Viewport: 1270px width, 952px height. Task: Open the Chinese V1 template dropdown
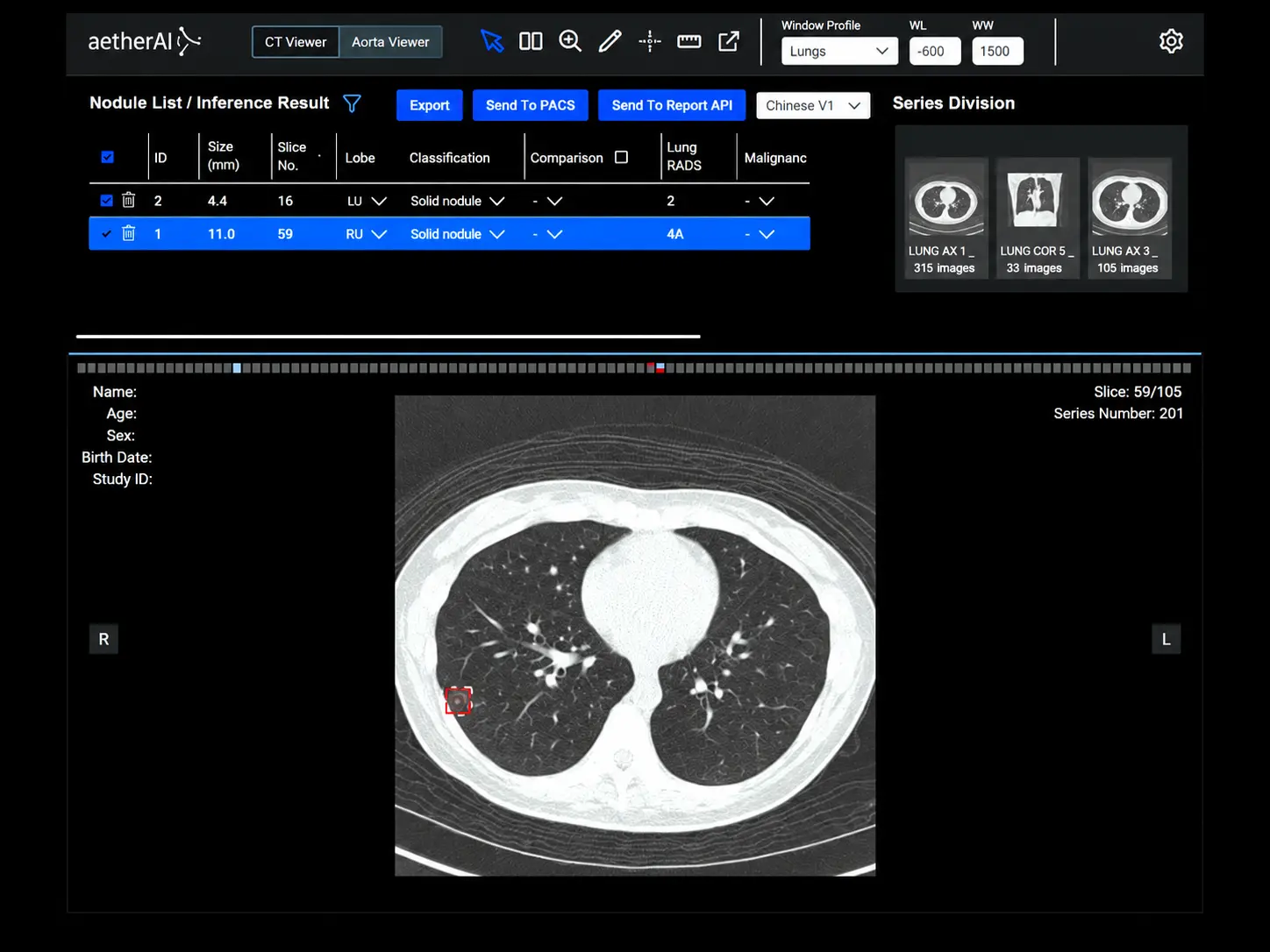point(813,105)
